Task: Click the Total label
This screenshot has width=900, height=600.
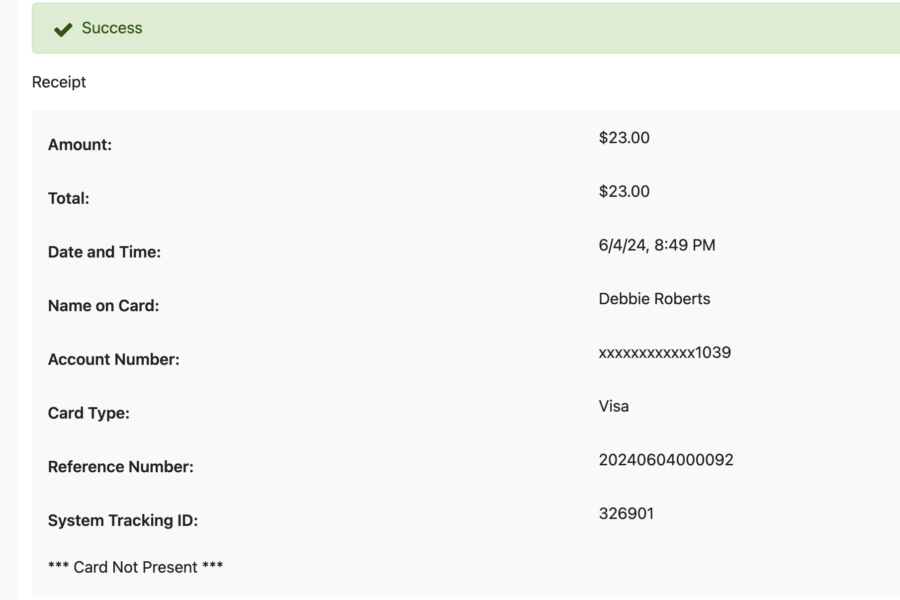Action: pyautogui.click(x=69, y=199)
